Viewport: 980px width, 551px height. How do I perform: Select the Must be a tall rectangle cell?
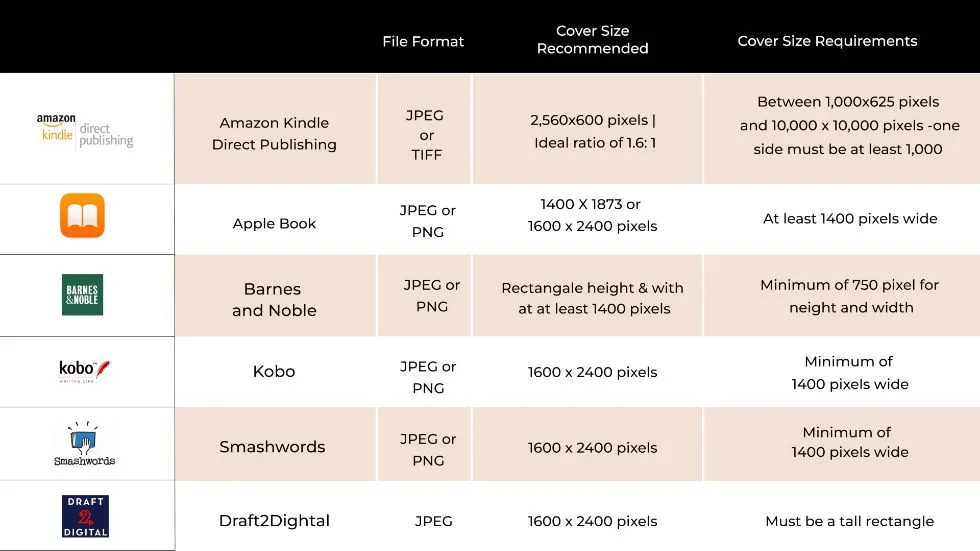tap(849, 521)
